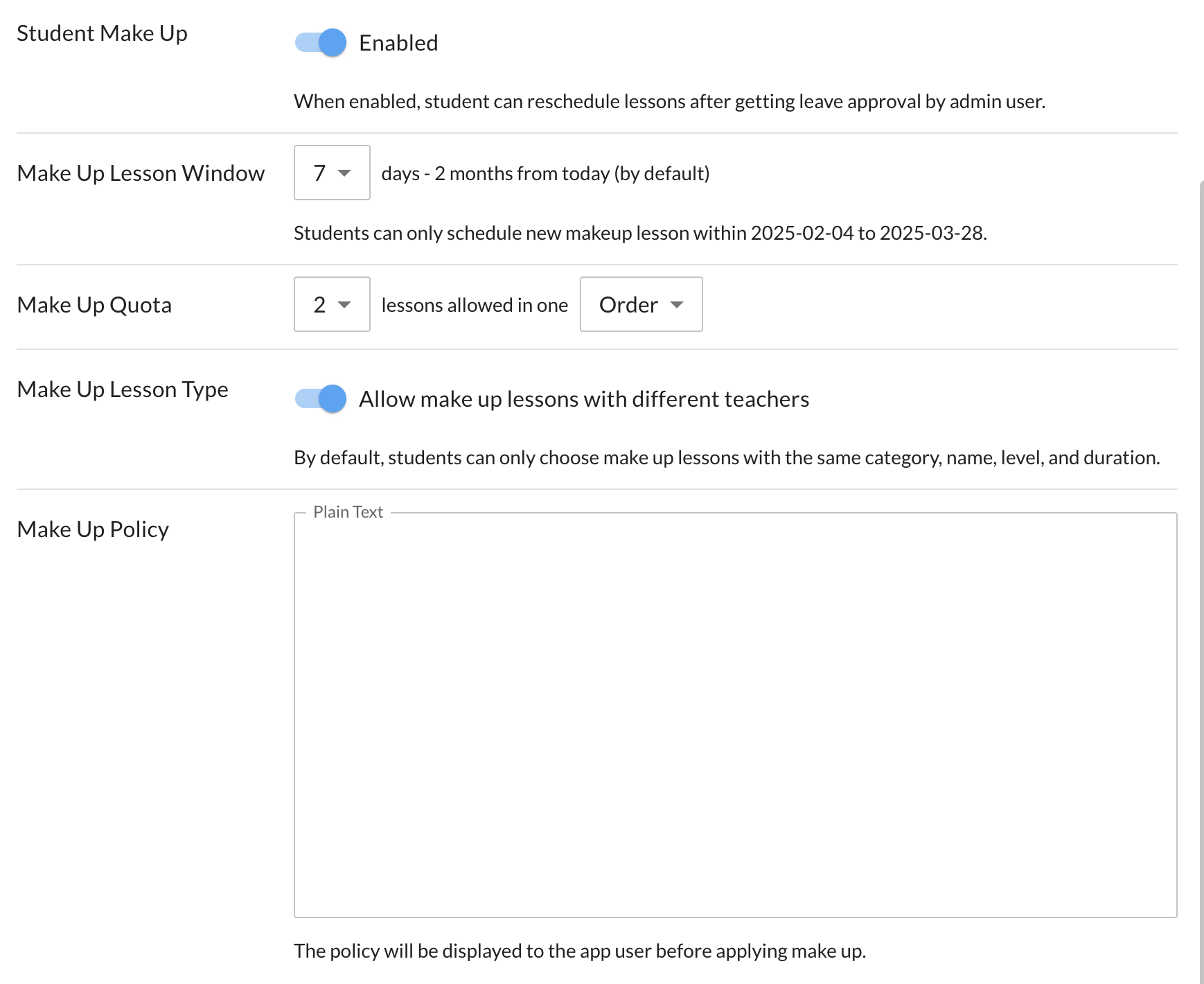The height and width of the screenshot is (984, 1204).
Task: Click the policy display hint below the textbox
Action: pyautogui.click(x=580, y=951)
